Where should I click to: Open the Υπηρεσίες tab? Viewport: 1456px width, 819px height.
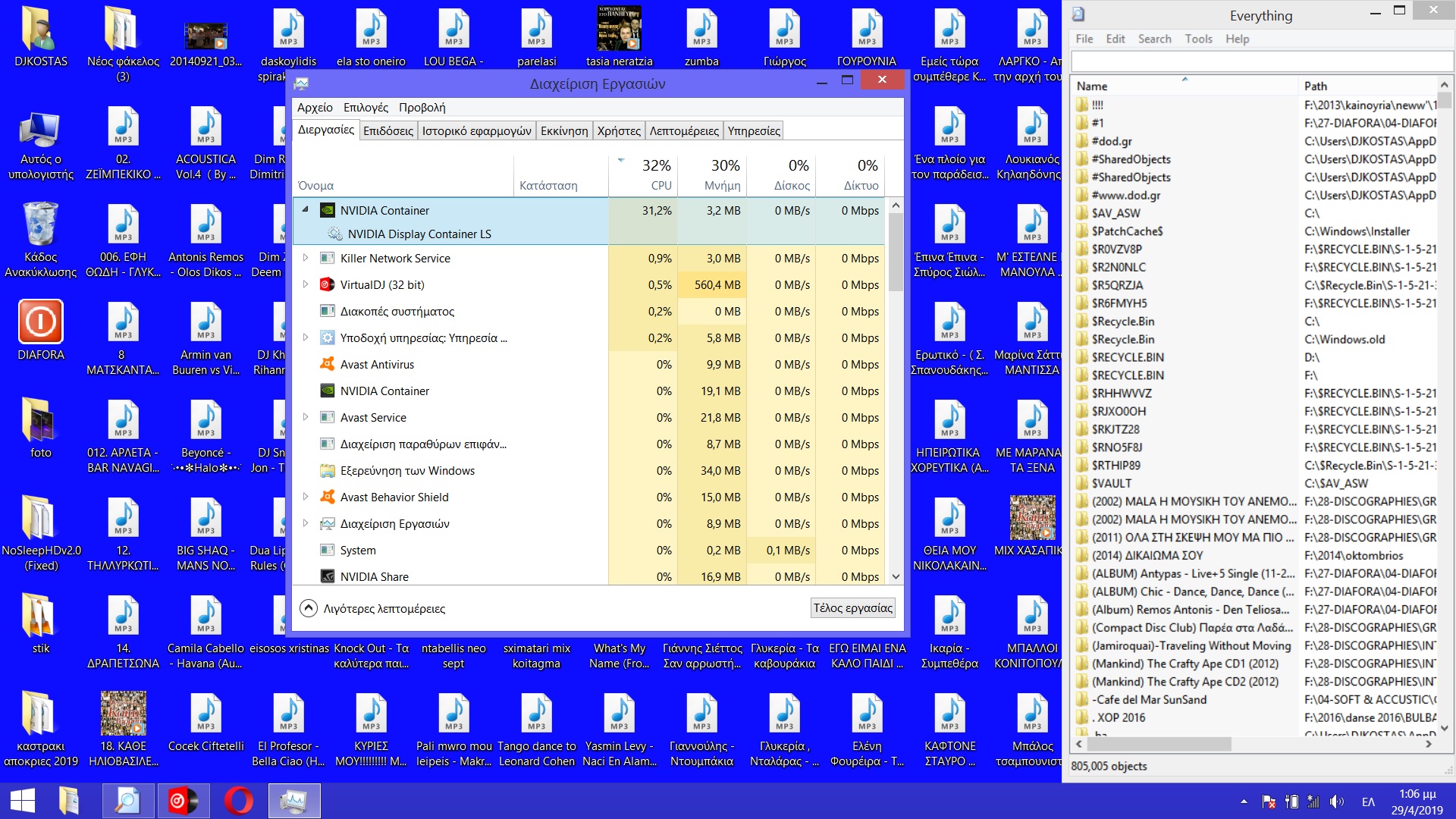coord(753,130)
